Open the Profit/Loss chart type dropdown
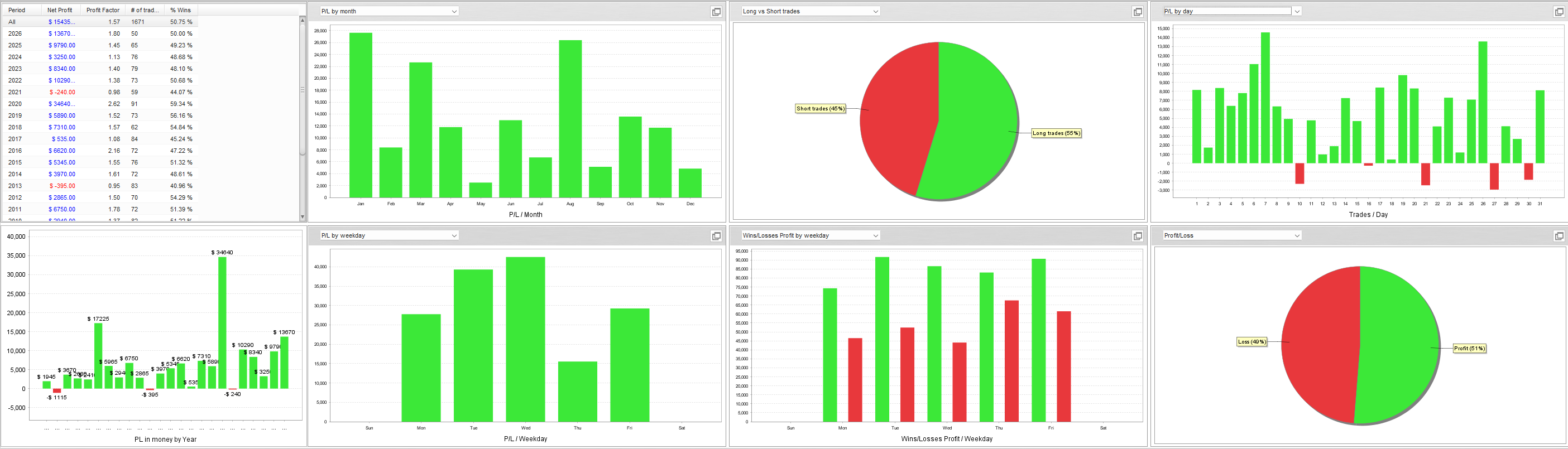Viewport: 1568px width, 449px height. point(1232,235)
